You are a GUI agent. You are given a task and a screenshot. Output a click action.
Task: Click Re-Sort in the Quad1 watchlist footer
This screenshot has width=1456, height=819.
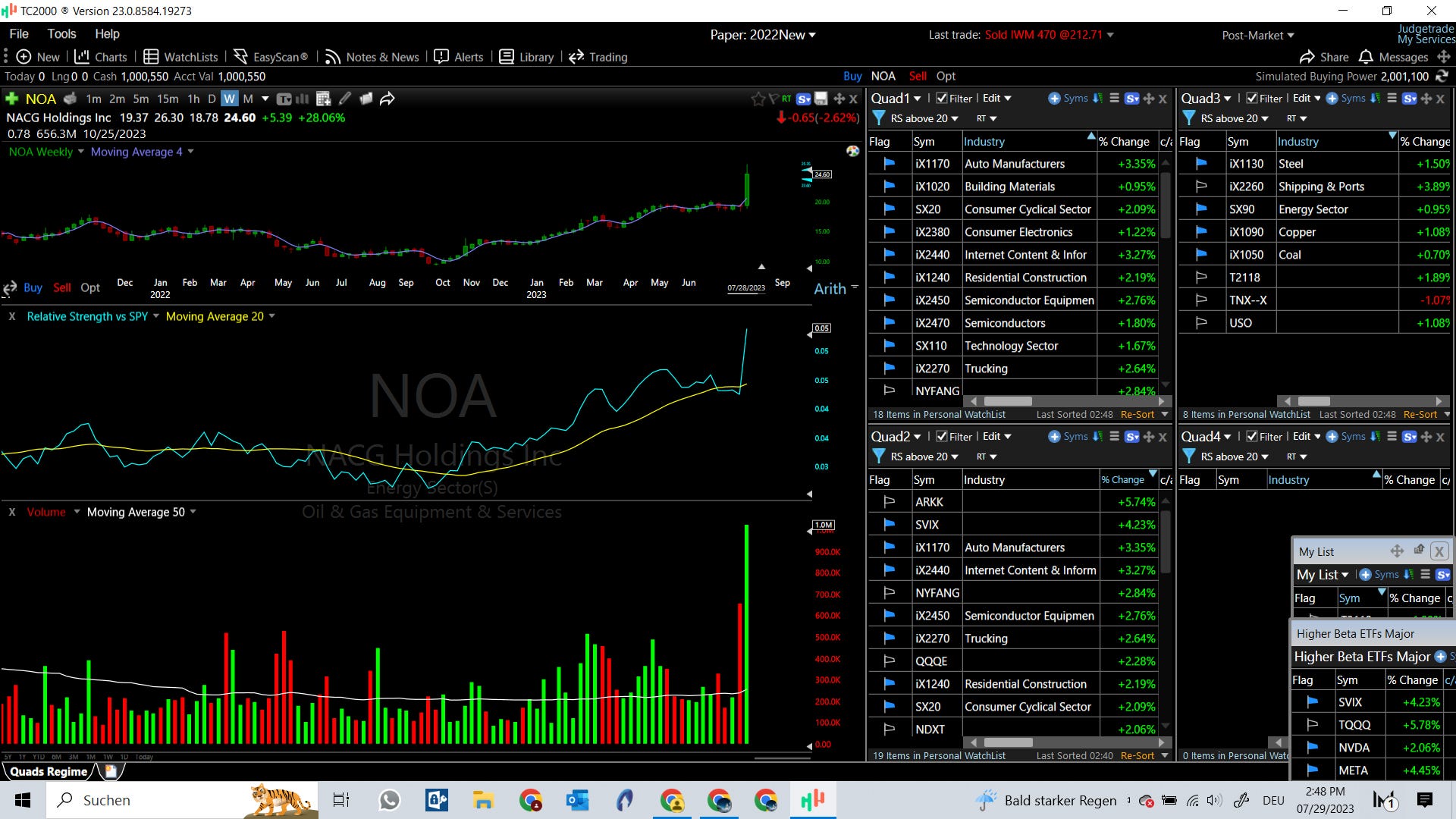pyautogui.click(x=1137, y=414)
